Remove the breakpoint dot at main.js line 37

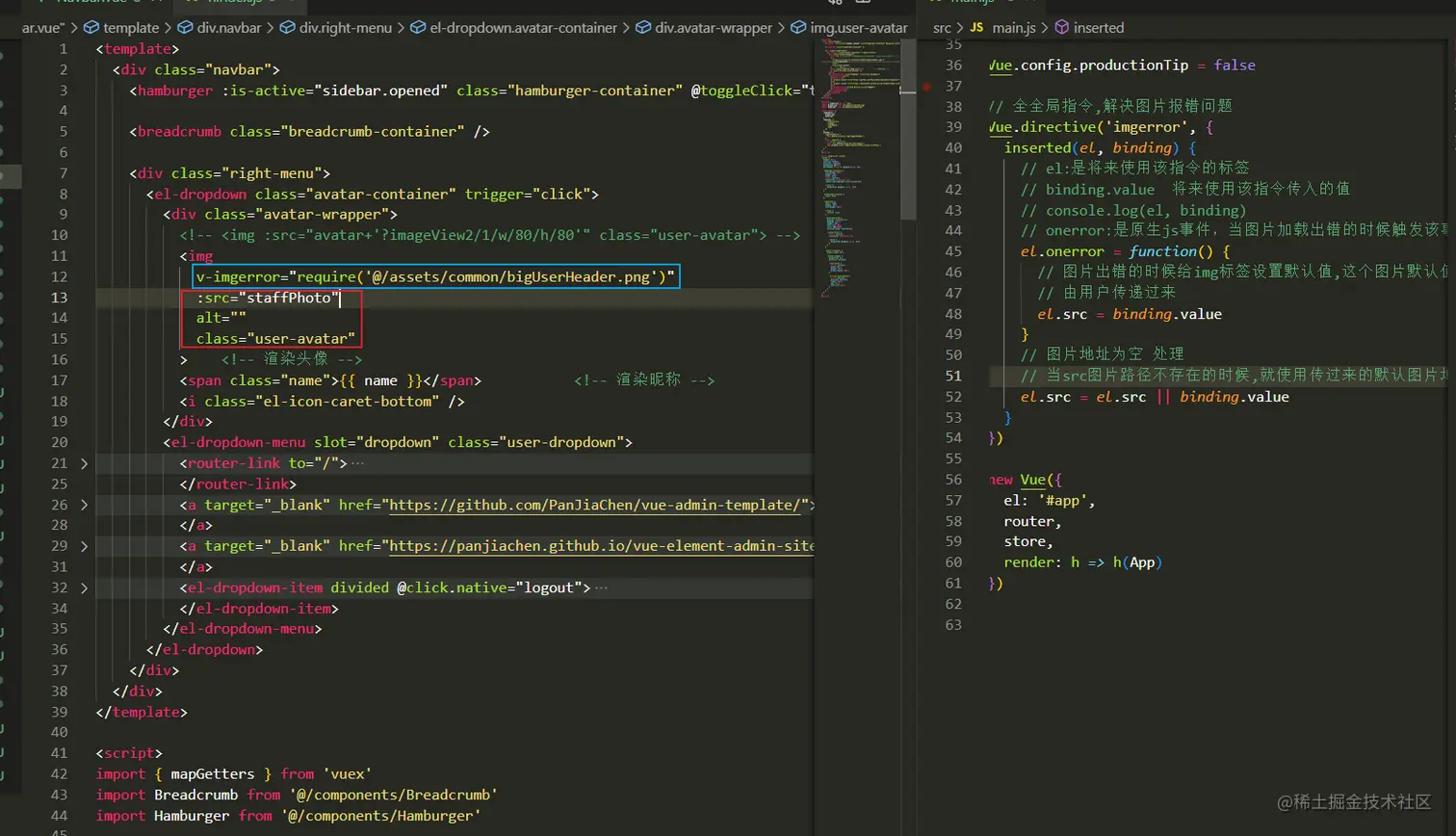(x=926, y=86)
